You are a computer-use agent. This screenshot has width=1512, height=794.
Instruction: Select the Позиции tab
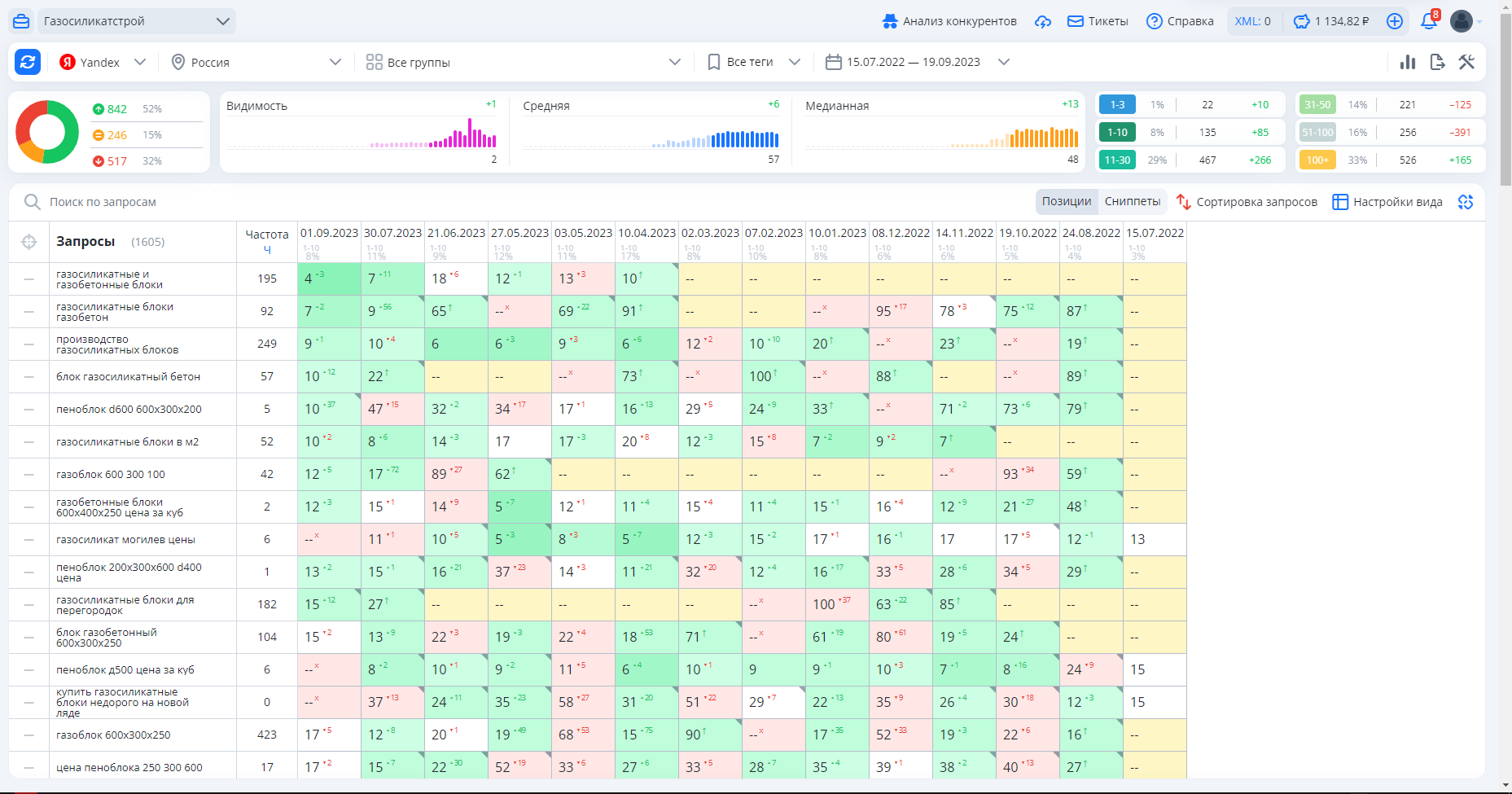[x=1067, y=202]
